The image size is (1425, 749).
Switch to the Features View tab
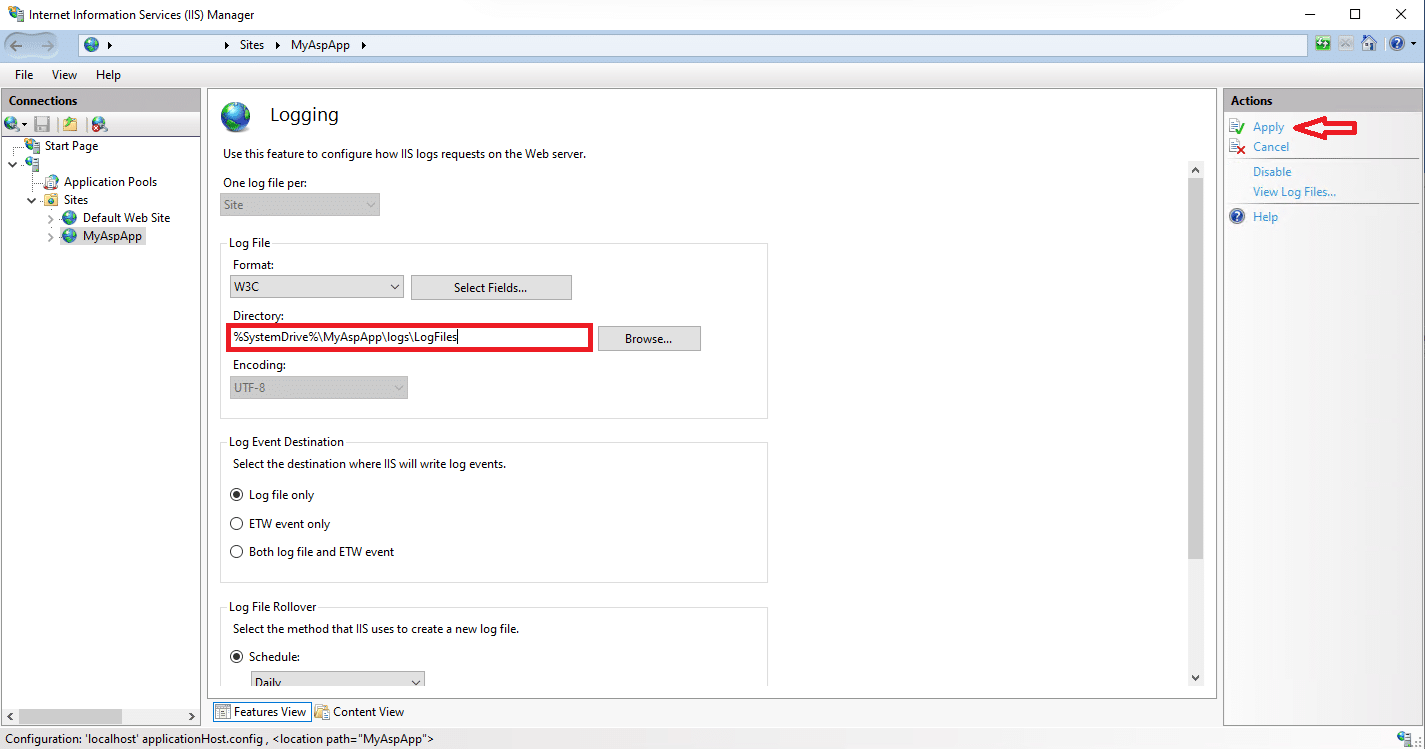pos(260,712)
